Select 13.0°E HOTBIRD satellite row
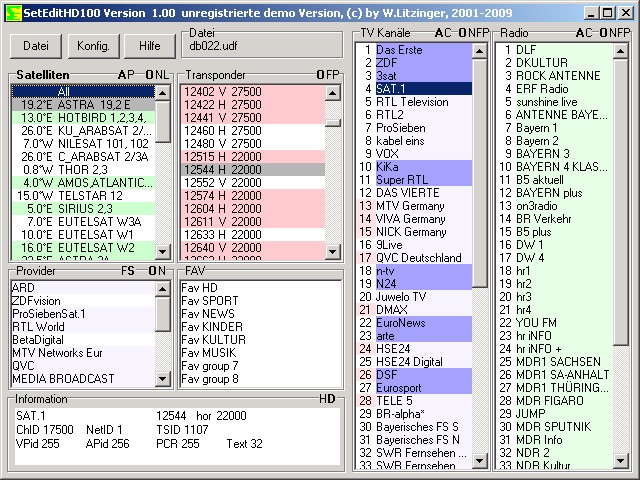This screenshot has width=640, height=480. click(x=83, y=118)
